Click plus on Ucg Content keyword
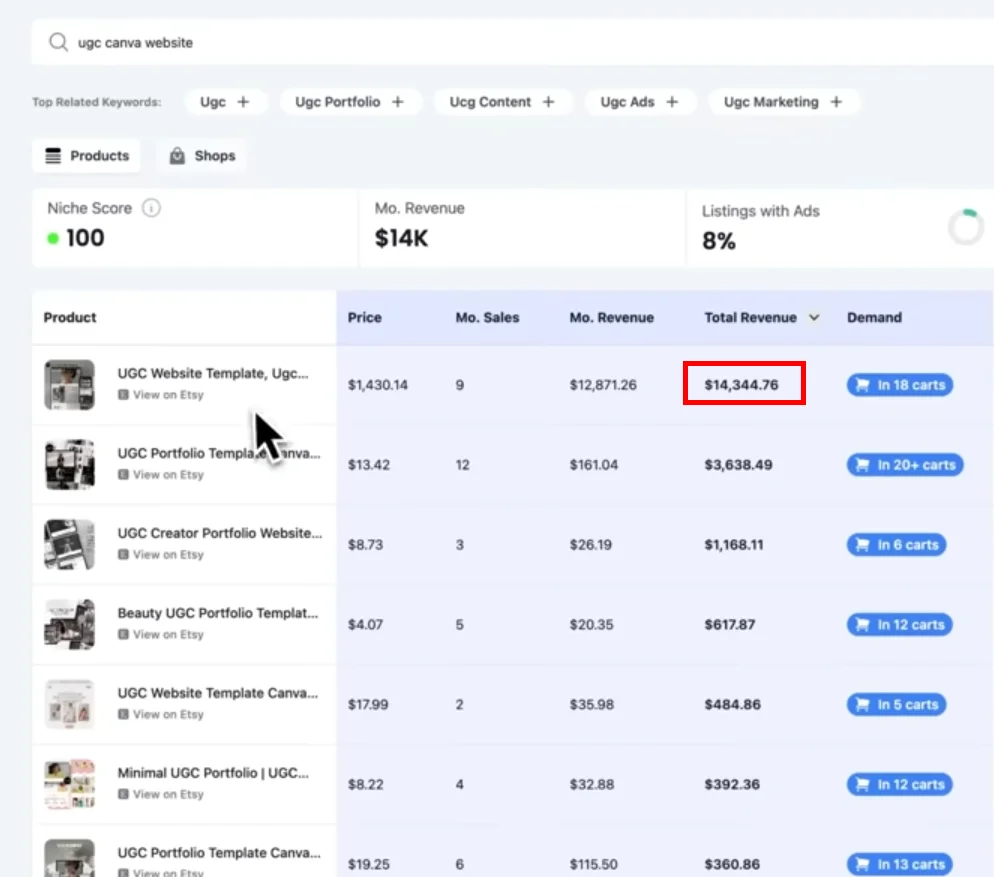The height and width of the screenshot is (877, 994). click(548, 102)
